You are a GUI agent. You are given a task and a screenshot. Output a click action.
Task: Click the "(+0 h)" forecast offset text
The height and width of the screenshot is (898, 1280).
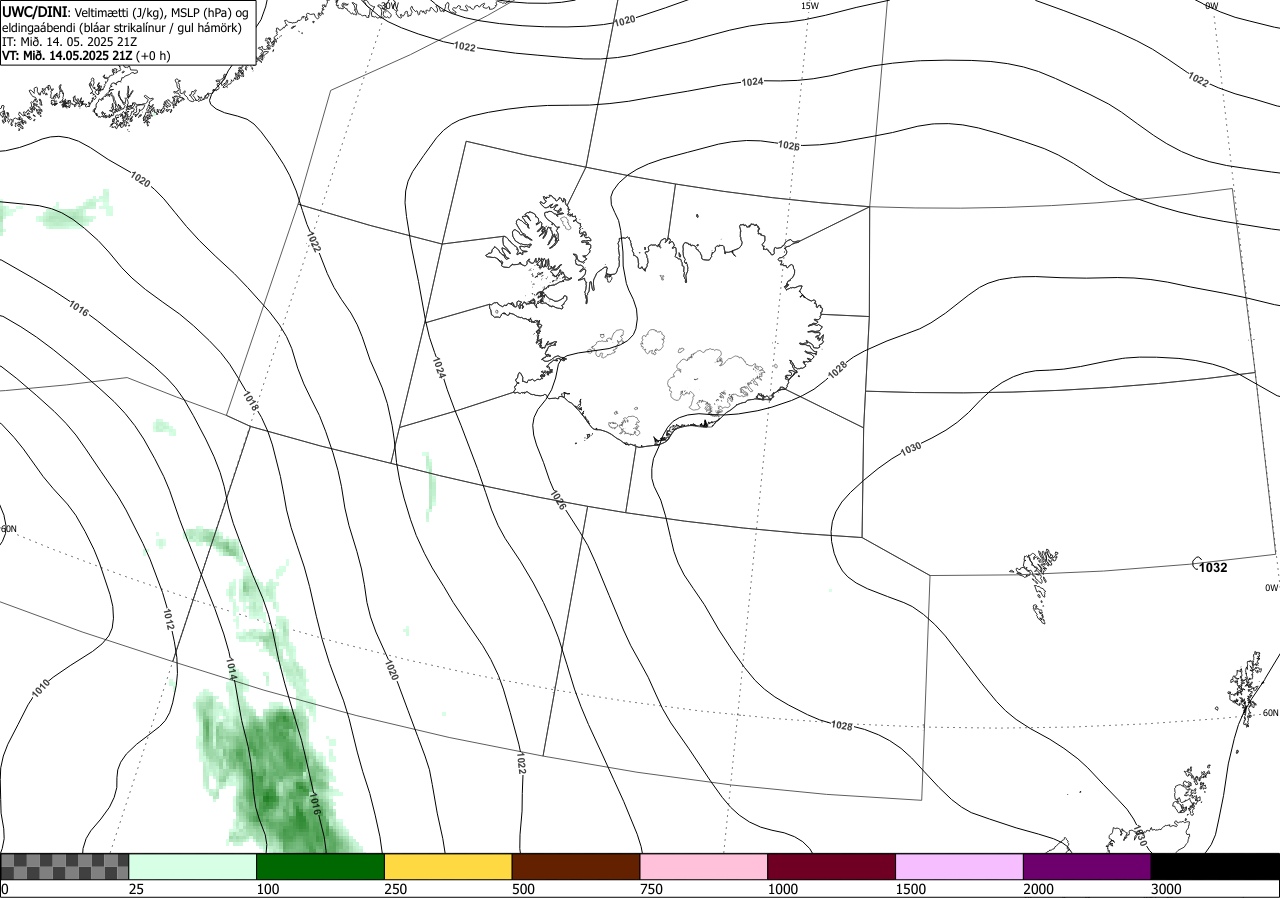pyautogui.click(x=153, y=55)
